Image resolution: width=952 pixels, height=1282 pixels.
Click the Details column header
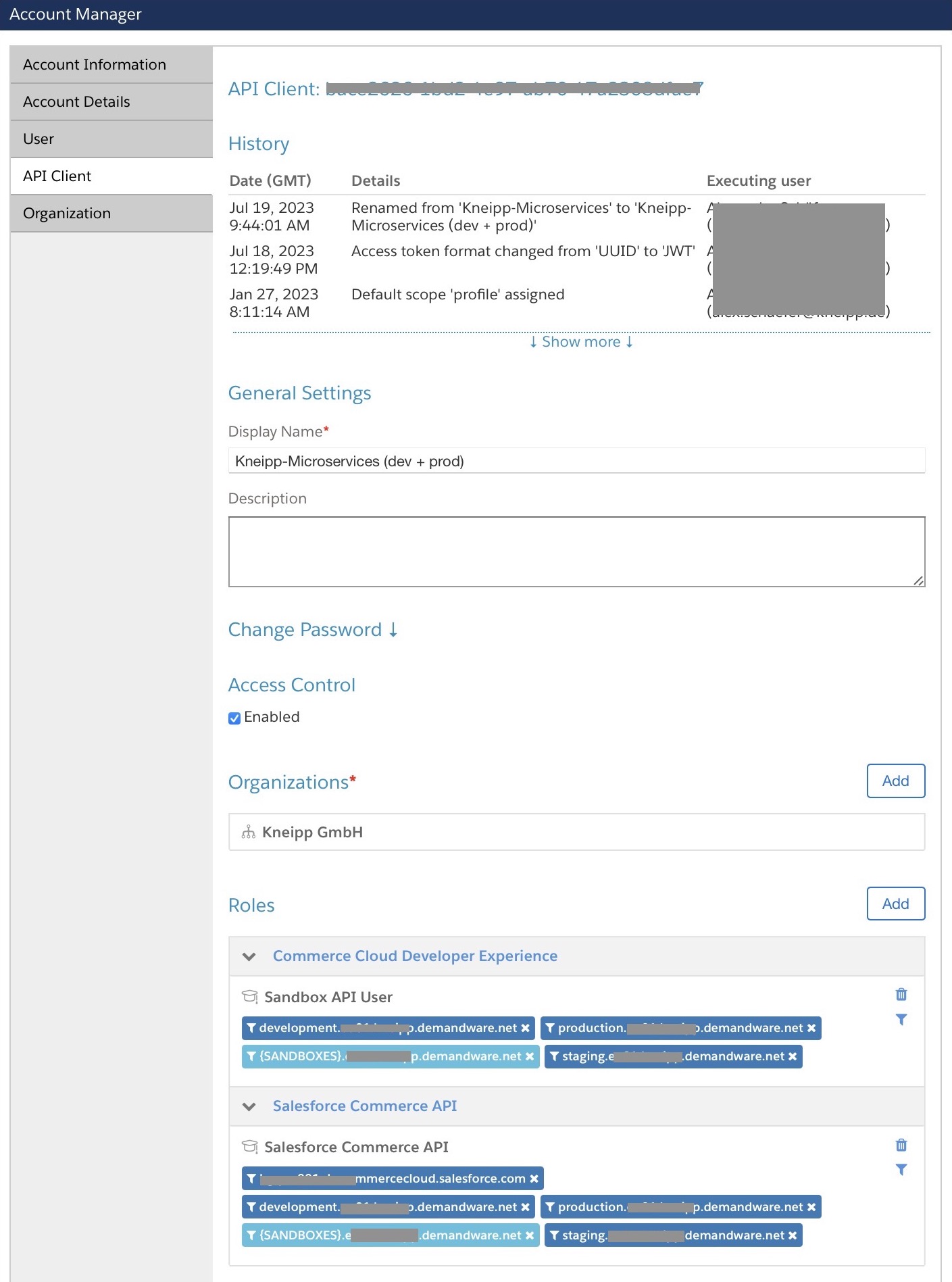[x=376, y=180]
